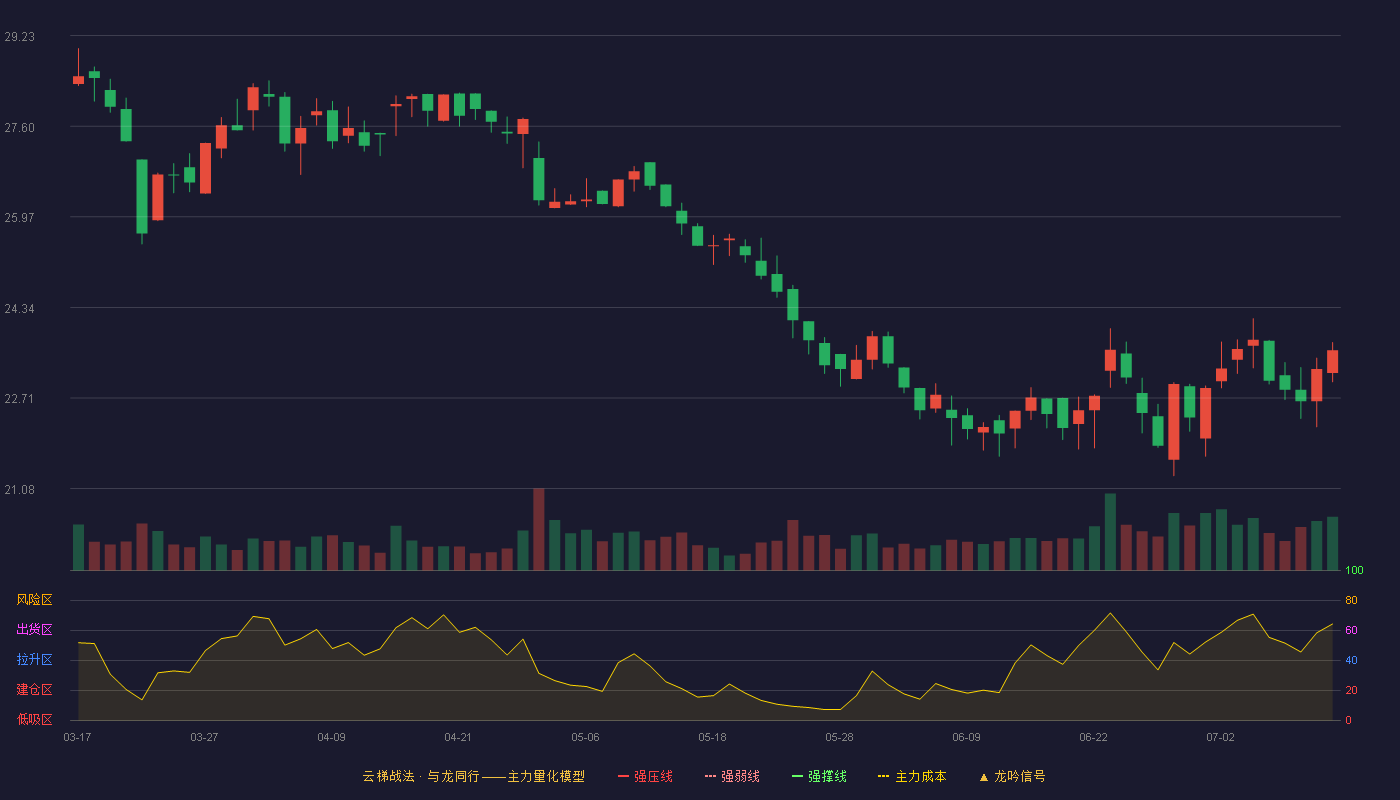Click the 风险区 zone label
1400x800 pixels.
[34, 600]
